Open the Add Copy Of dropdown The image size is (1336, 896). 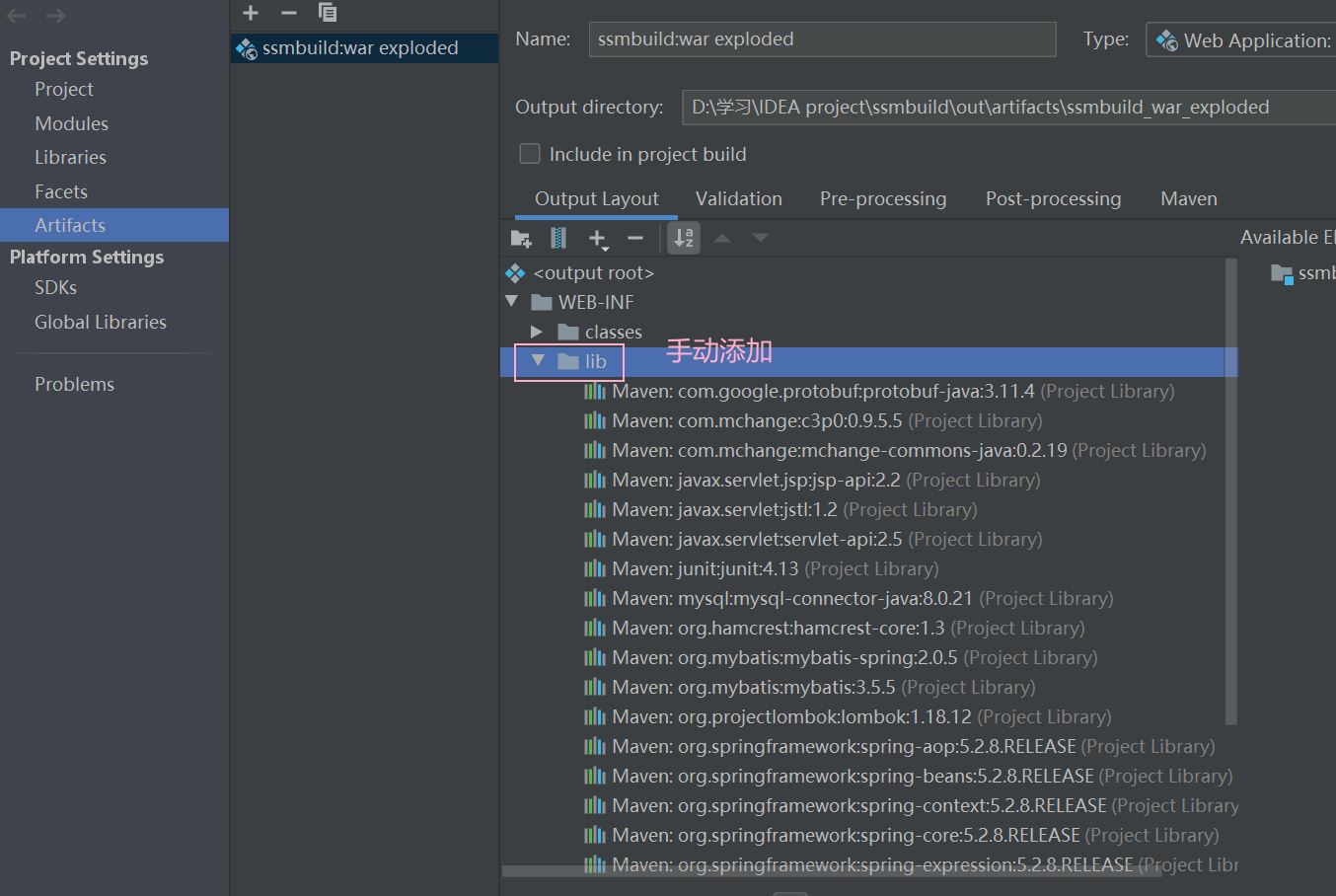coord(598,239)
